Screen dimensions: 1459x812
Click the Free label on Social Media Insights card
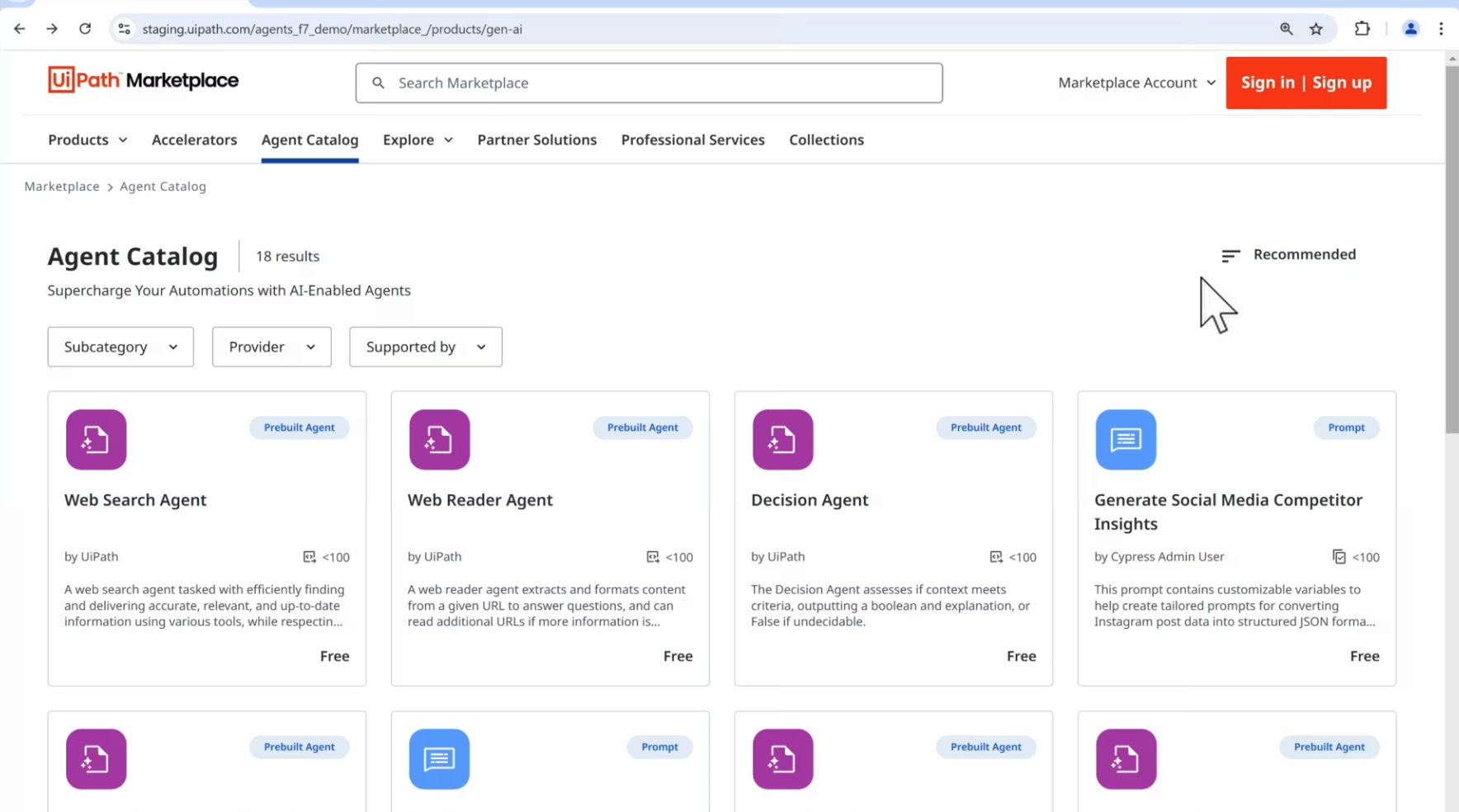tap(1364, 656)
